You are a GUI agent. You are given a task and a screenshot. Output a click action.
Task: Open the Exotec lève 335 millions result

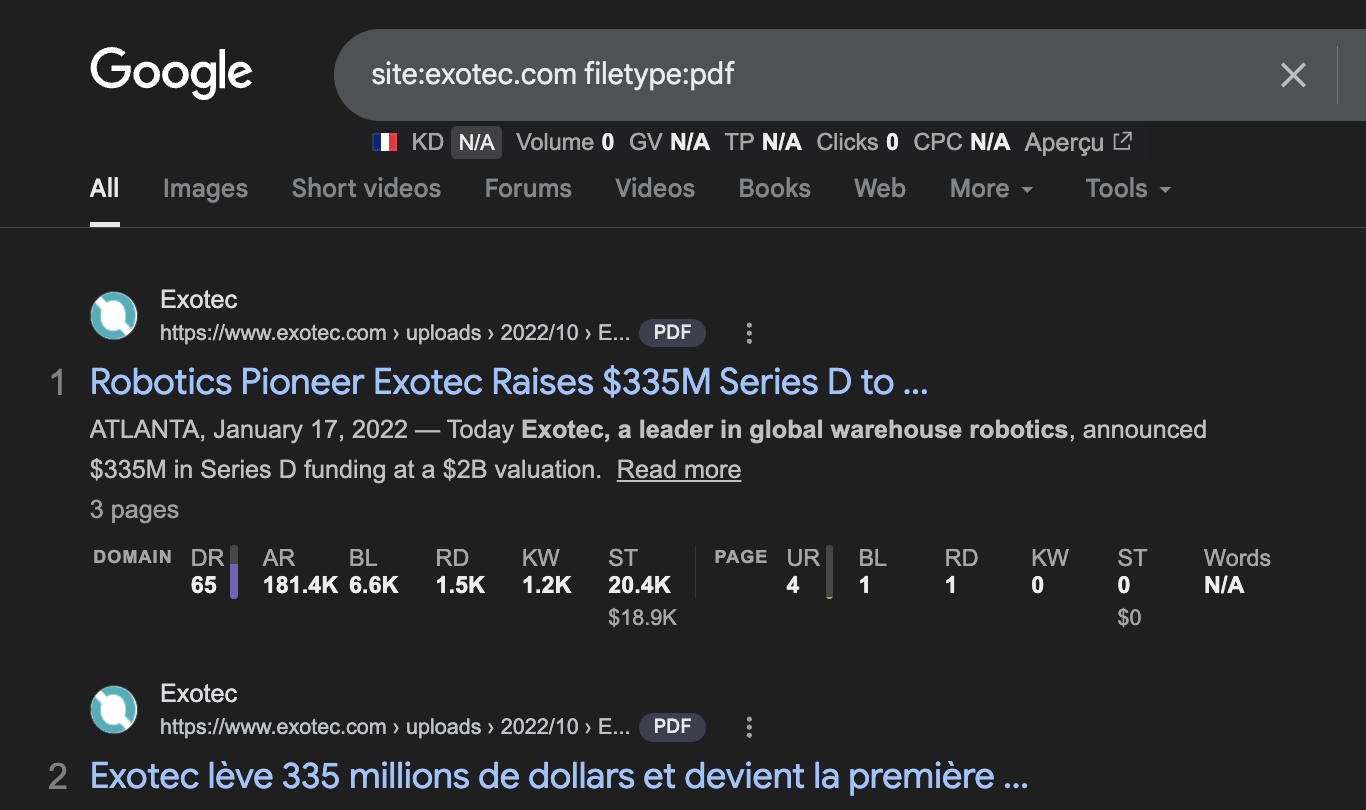(558, 776)
